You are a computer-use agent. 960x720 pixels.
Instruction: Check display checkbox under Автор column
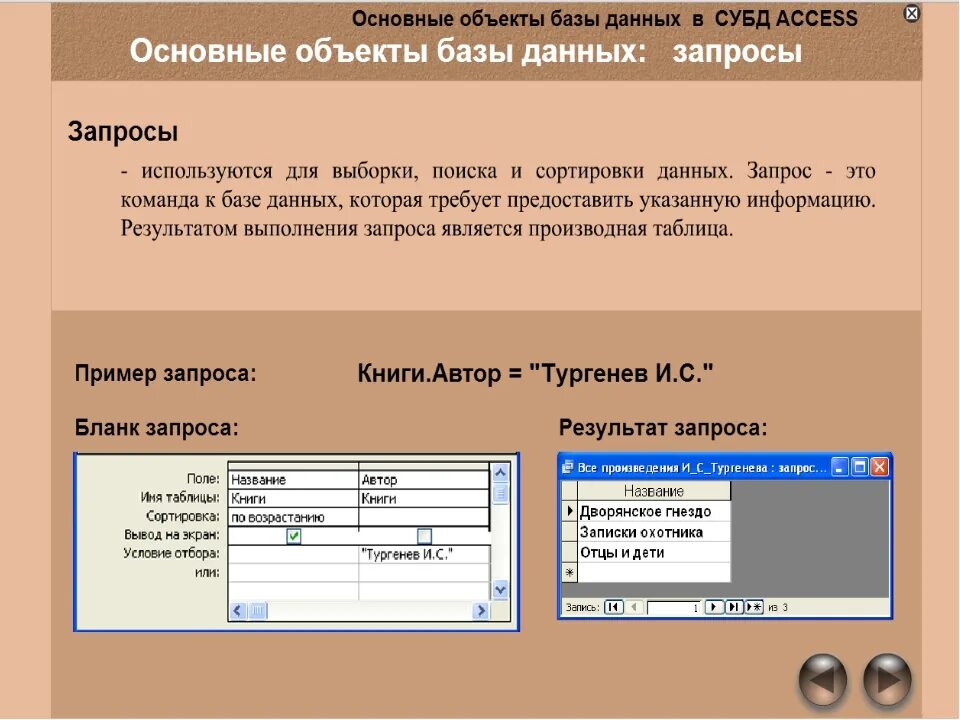[424, 536]
